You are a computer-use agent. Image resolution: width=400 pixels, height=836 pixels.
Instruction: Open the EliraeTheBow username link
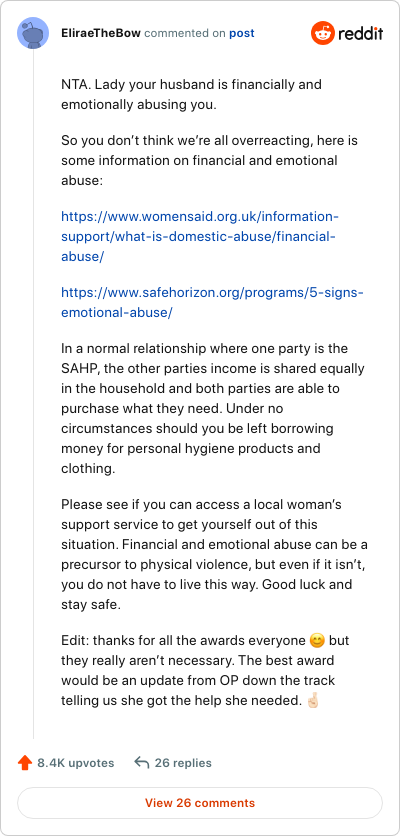coord(101,33)
